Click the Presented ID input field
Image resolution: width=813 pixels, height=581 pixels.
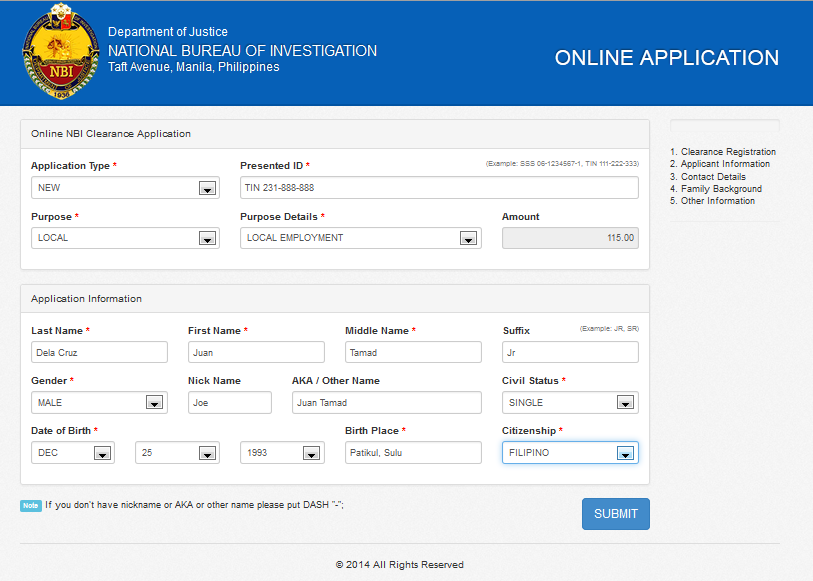(439, 188)
